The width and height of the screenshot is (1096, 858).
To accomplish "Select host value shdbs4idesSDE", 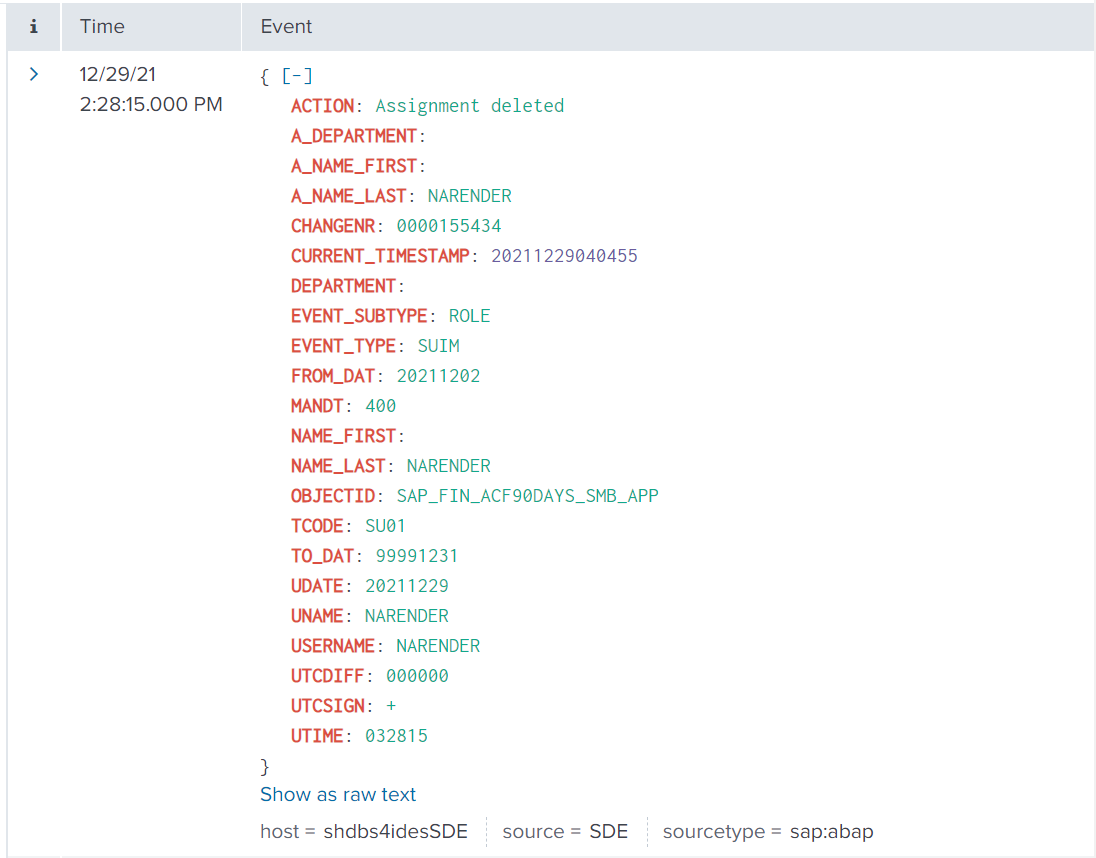I will tap(395, 831).
